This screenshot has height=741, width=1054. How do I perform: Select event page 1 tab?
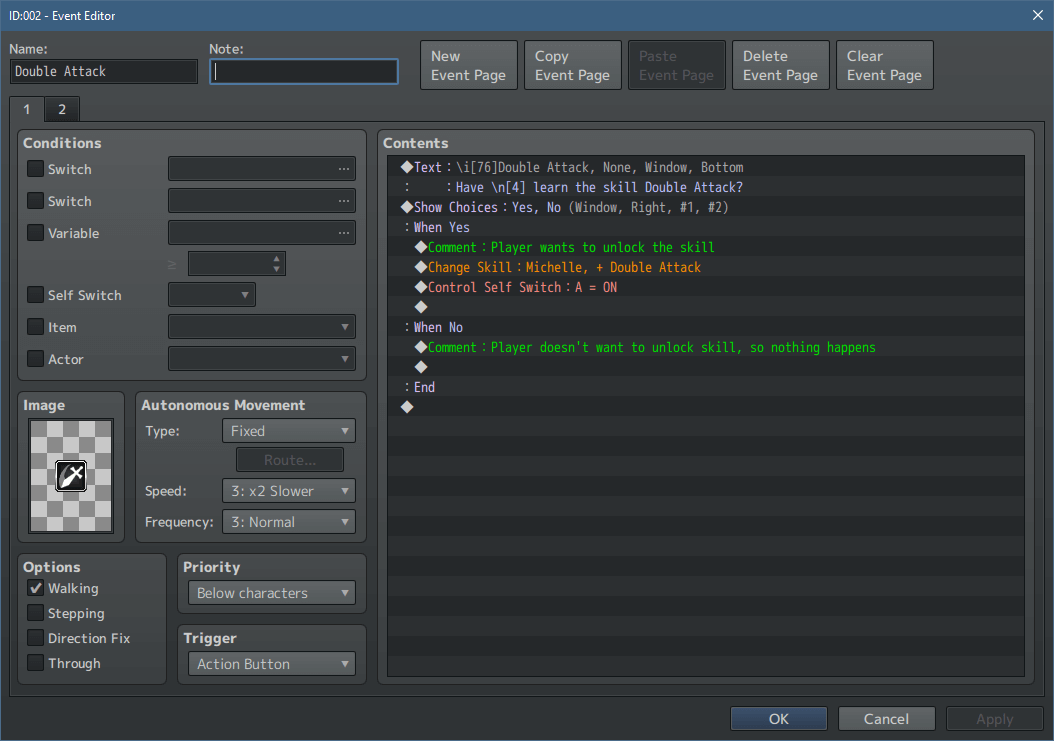[x=26, y=109]
